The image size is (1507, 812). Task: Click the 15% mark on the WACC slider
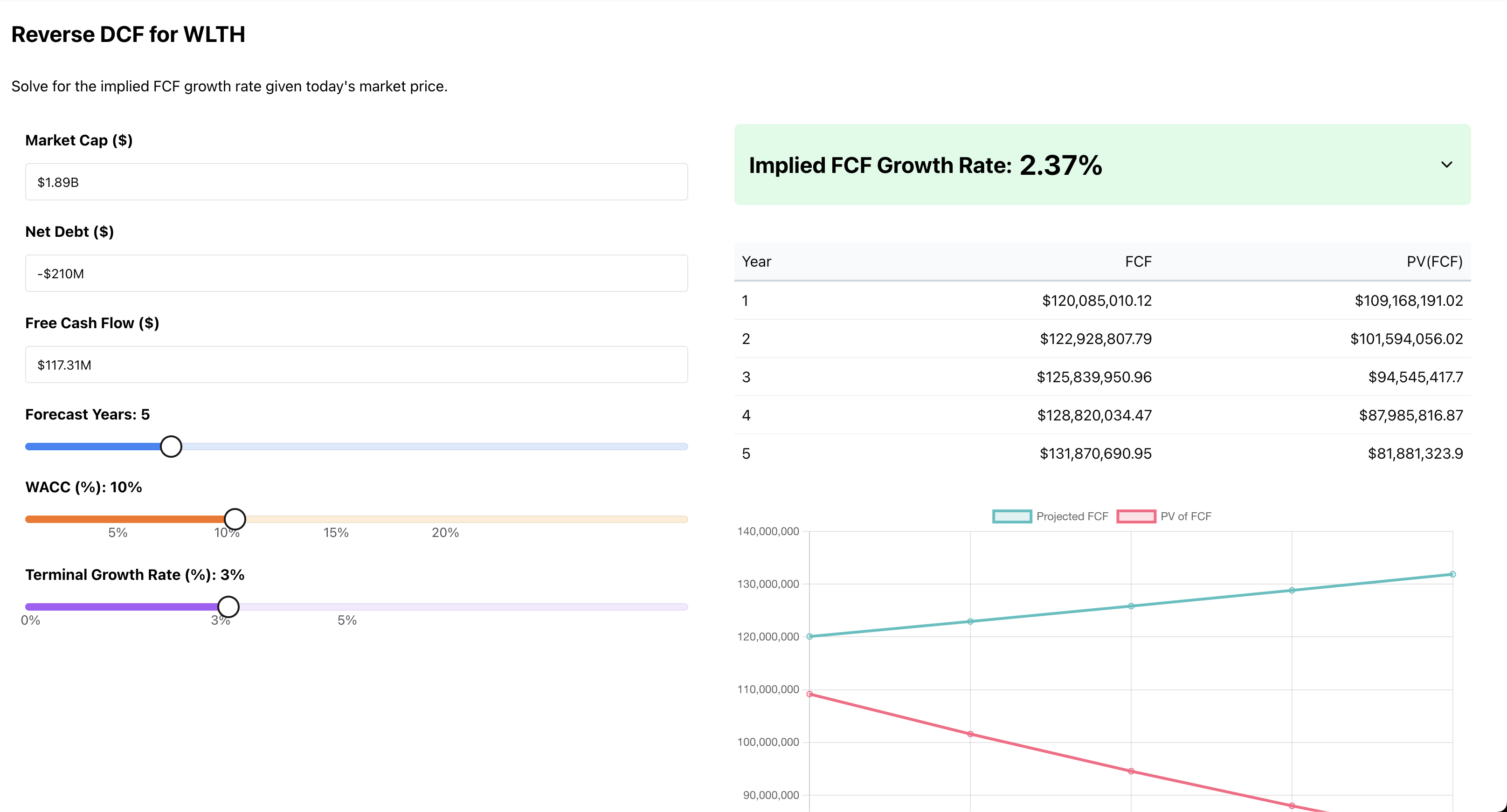336,518
